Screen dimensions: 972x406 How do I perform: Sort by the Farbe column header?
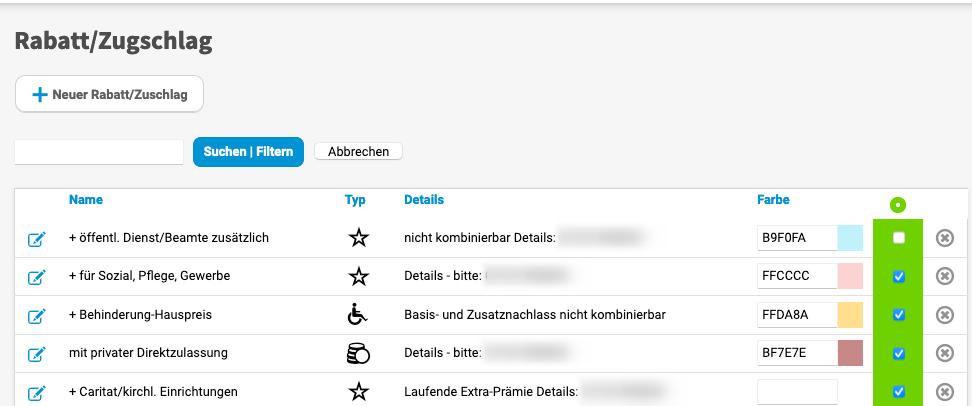click(773, 200)
